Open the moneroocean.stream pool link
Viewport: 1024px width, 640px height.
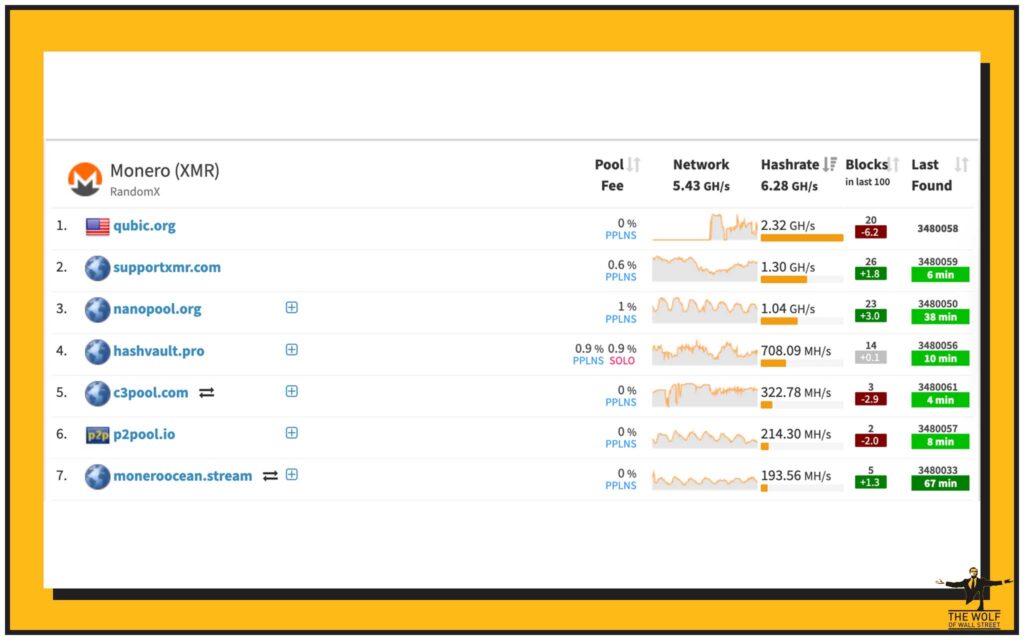(183, 476)
